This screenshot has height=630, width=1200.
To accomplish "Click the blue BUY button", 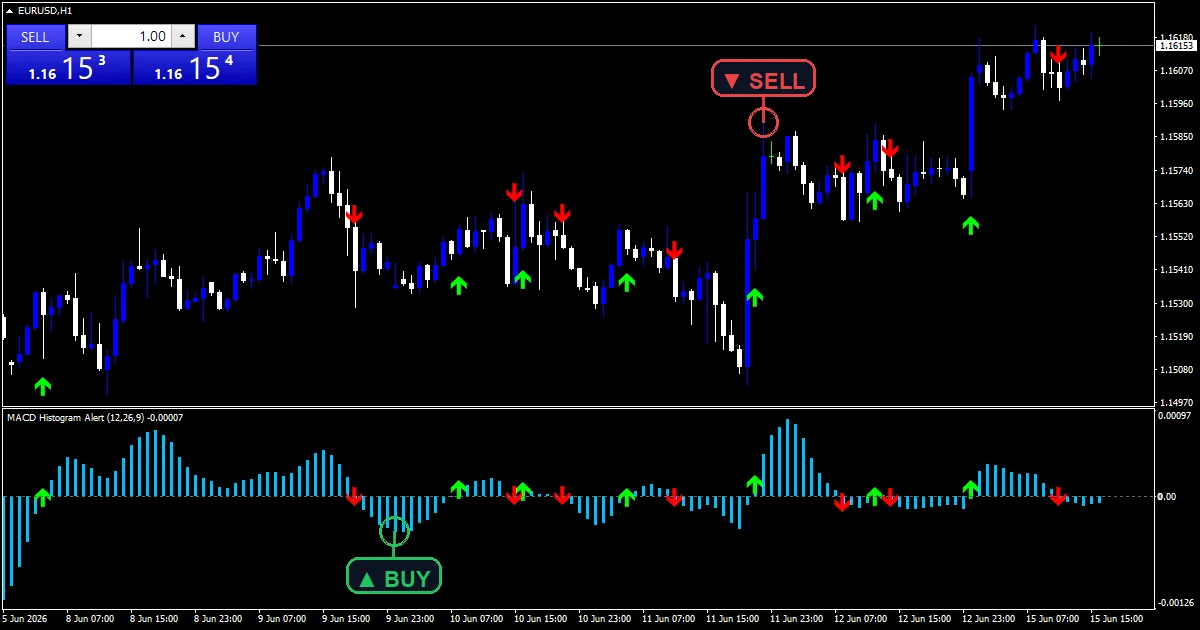I will pyautogui.click(x=227, y=37).
